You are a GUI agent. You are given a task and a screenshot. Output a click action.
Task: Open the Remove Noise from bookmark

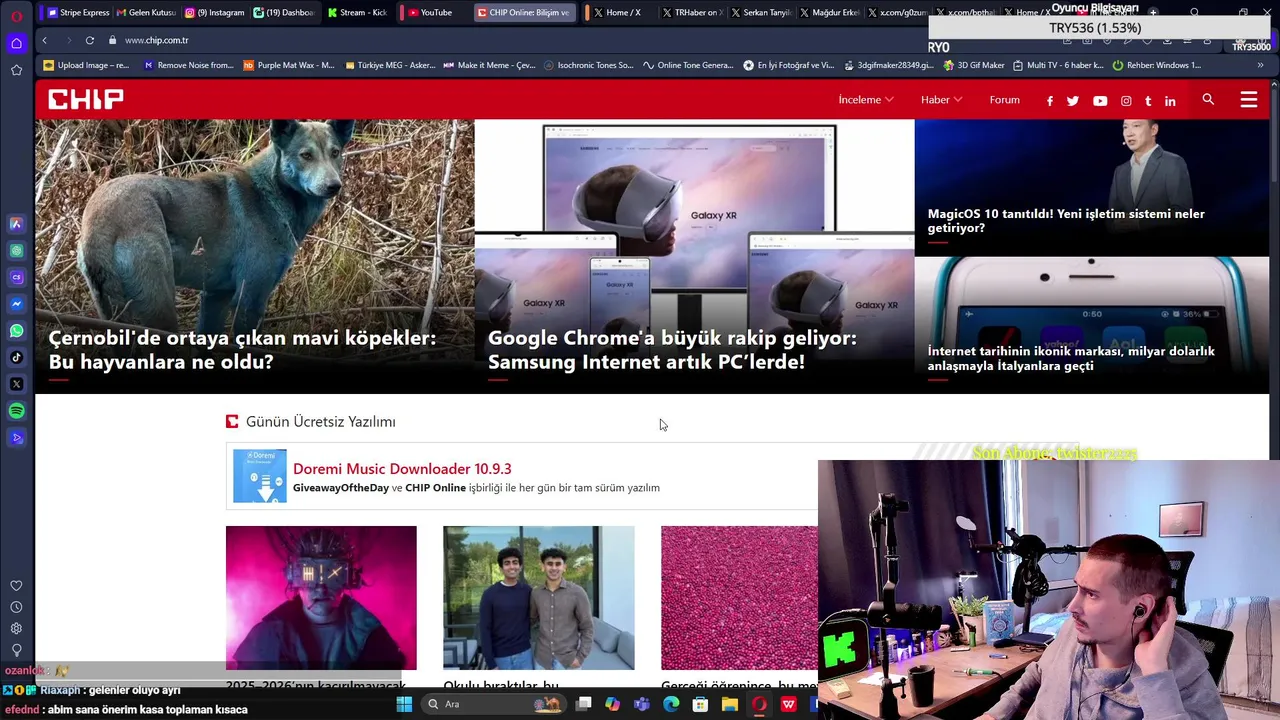tap(188, 65)
